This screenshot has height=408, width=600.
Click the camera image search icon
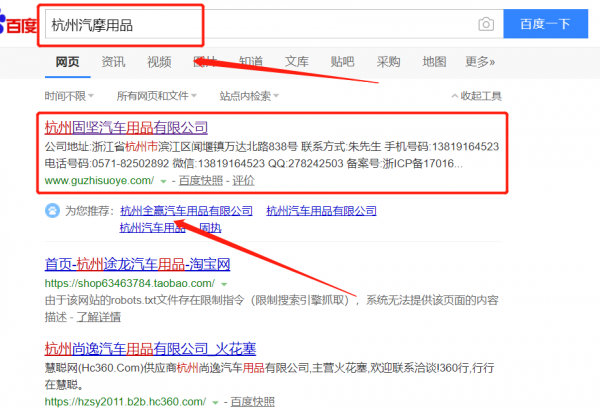tap(485, 24)
